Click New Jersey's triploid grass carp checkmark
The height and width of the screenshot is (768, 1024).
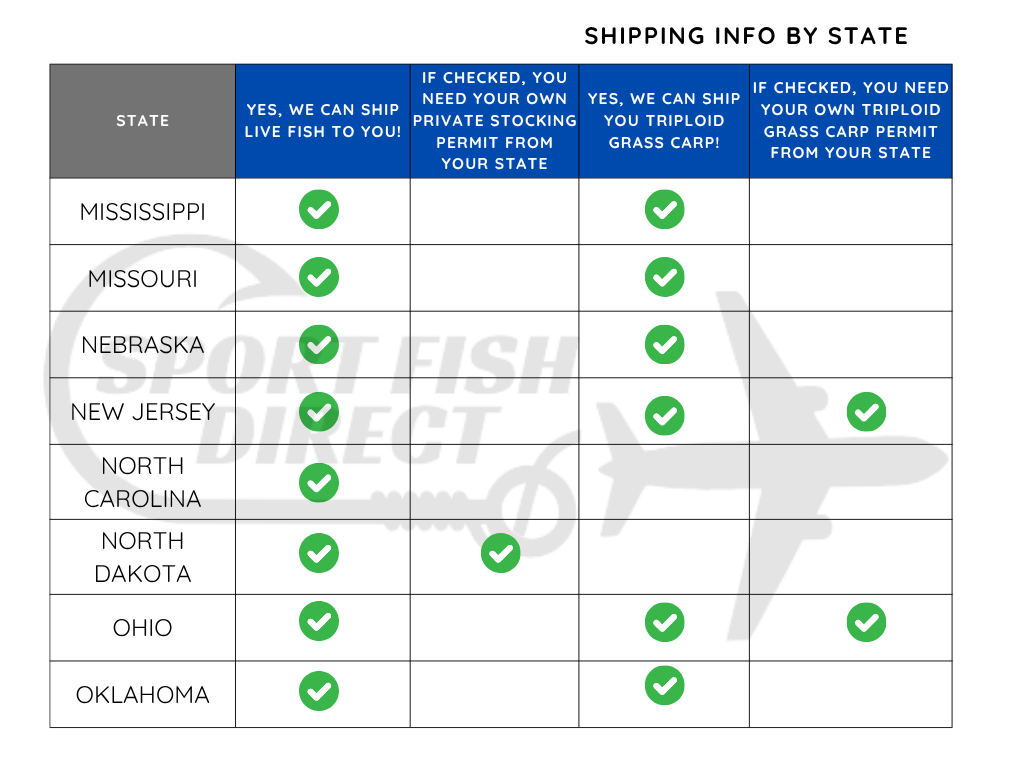click(665, 415)
